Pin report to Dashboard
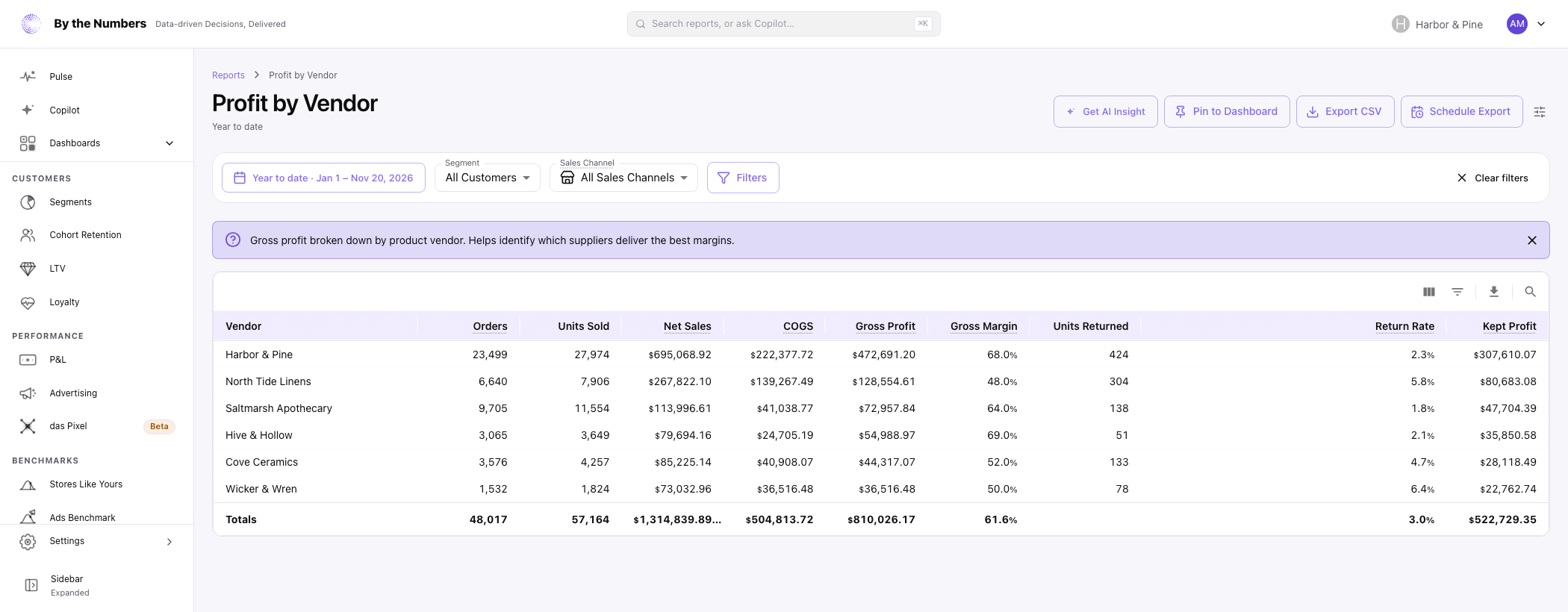Image resolution: width=1568 pixels, height=612 pixels. click(1227, 111)
